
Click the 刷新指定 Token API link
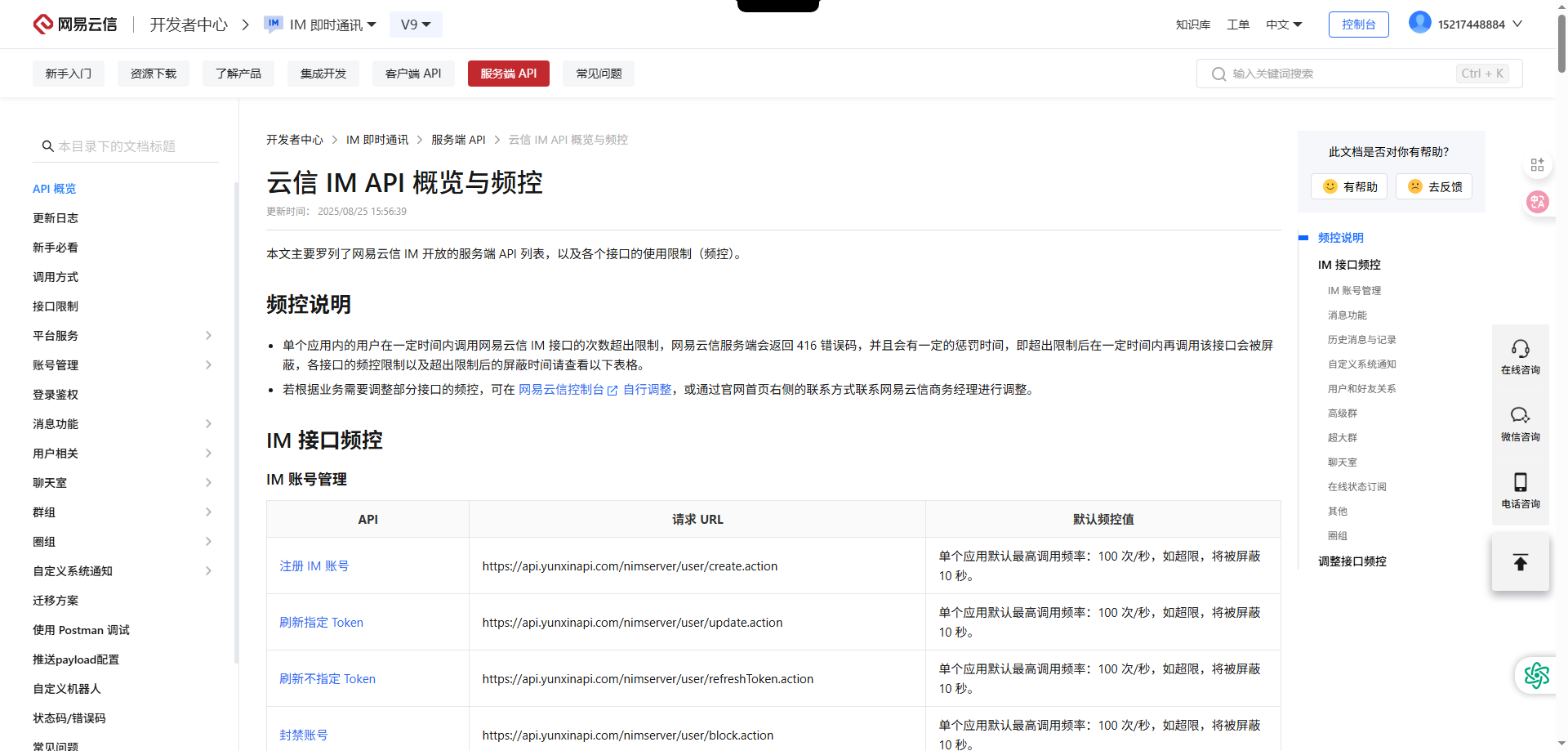[x=322, y=623]
